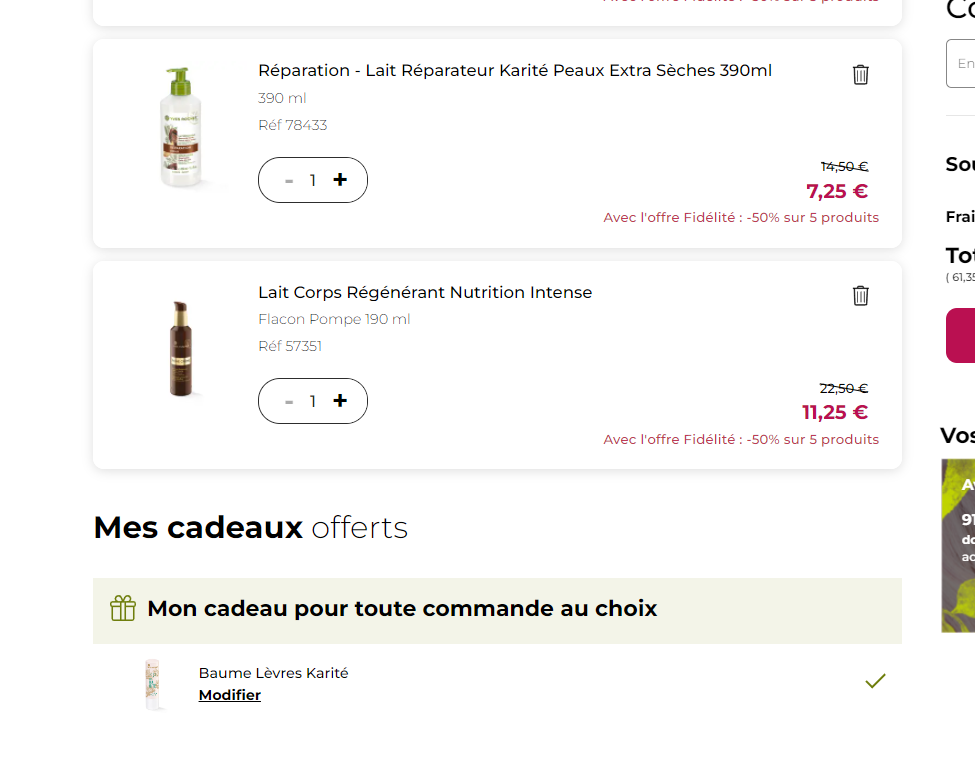
Task: Click the Modifier link under Baume Lèvres
Action: click(230, 695)
